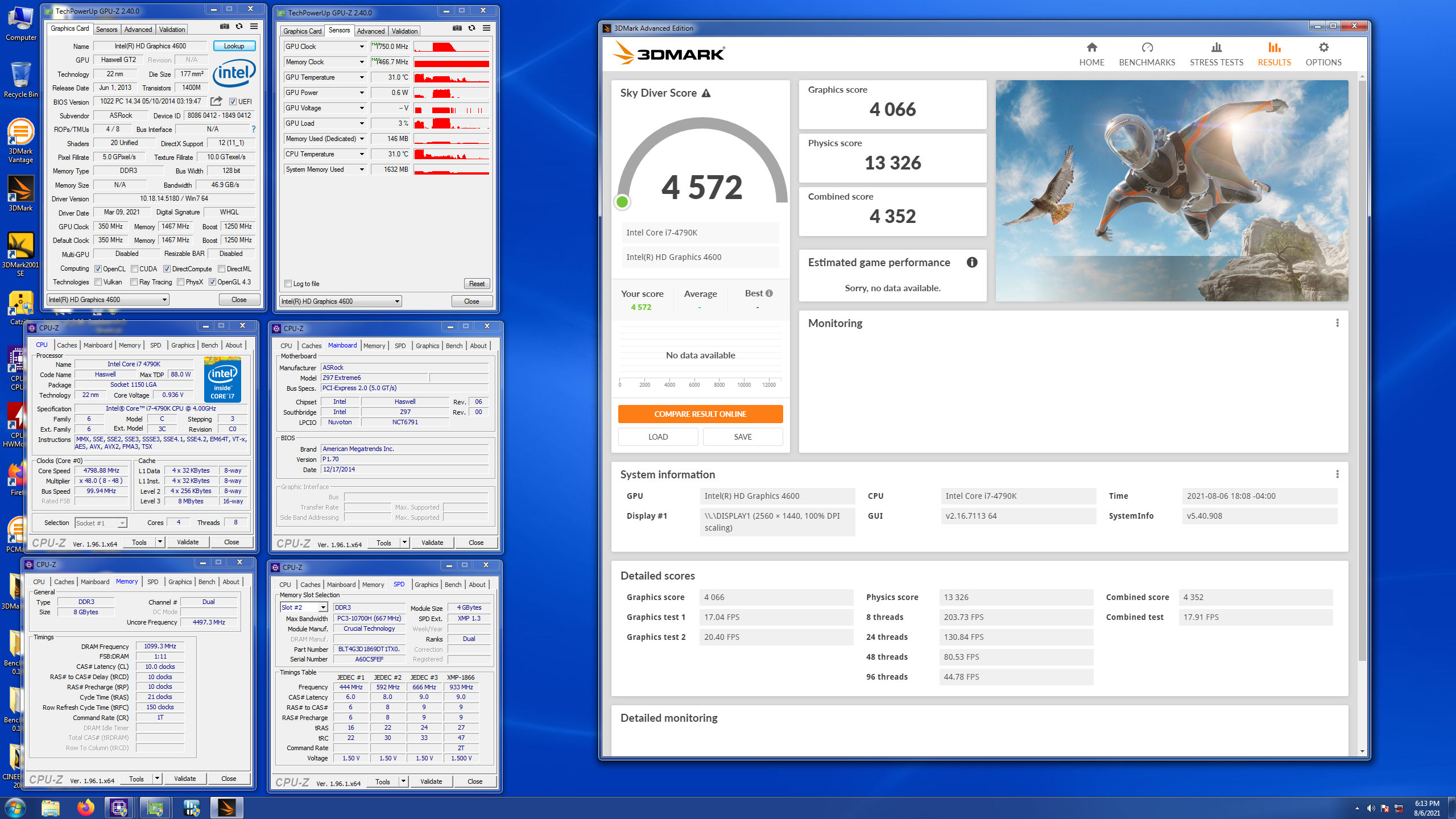Click the LOAD button in 3DMark

[x=658, y=437]
